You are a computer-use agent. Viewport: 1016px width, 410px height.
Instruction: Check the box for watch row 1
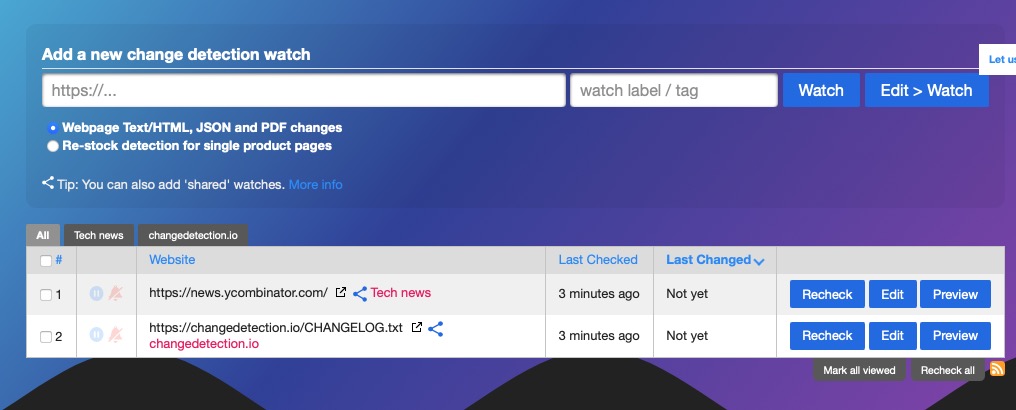point(46,295)
